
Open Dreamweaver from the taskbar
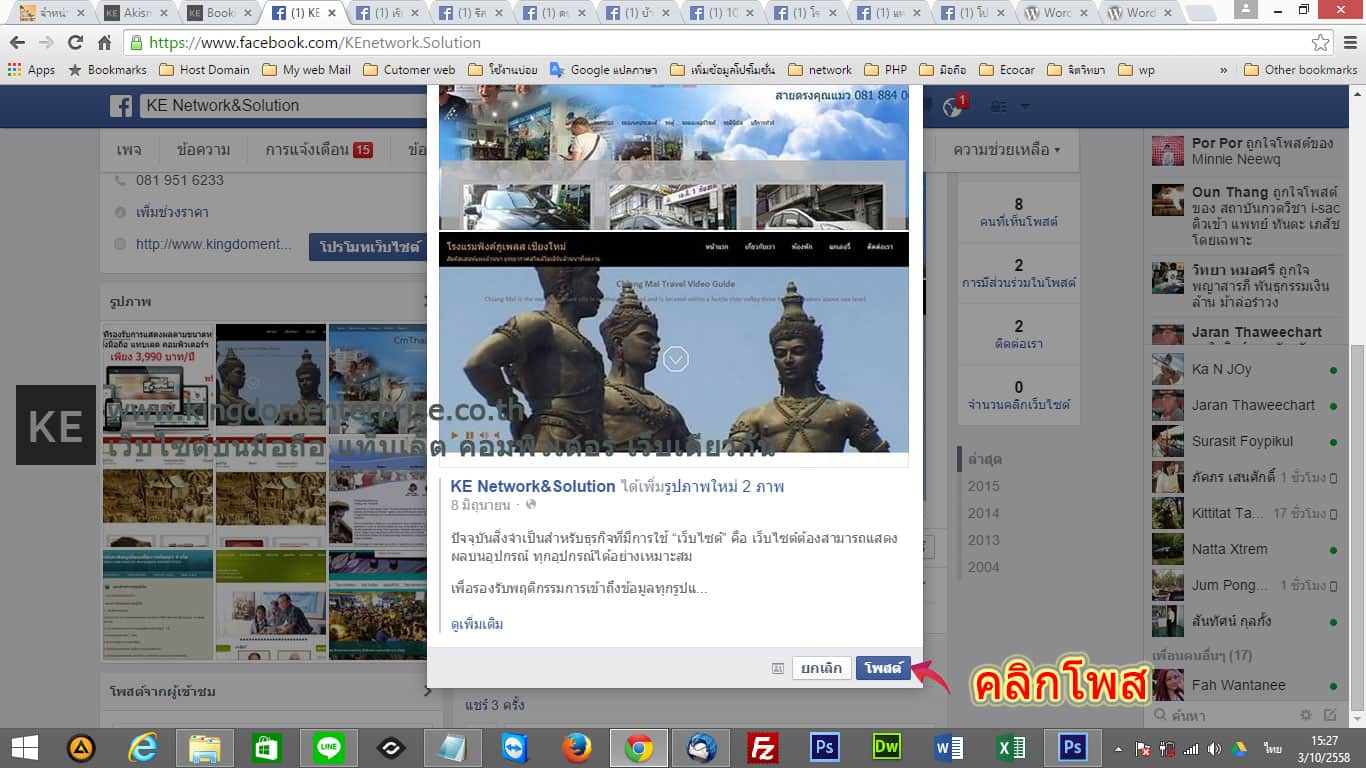click(x=886, y=748)
